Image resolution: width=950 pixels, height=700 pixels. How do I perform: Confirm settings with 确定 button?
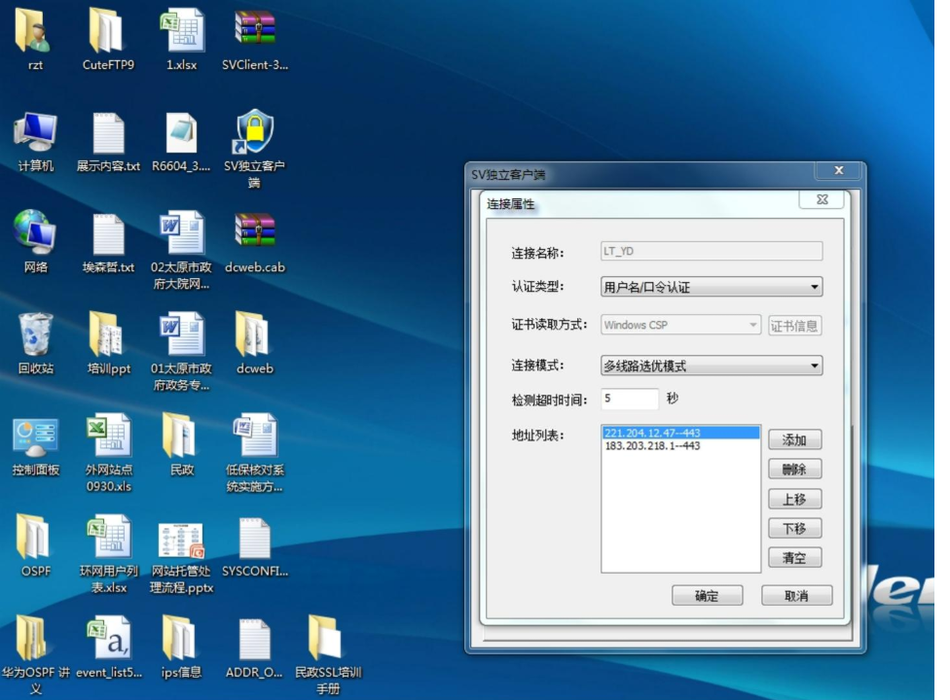tap(707, 595)
